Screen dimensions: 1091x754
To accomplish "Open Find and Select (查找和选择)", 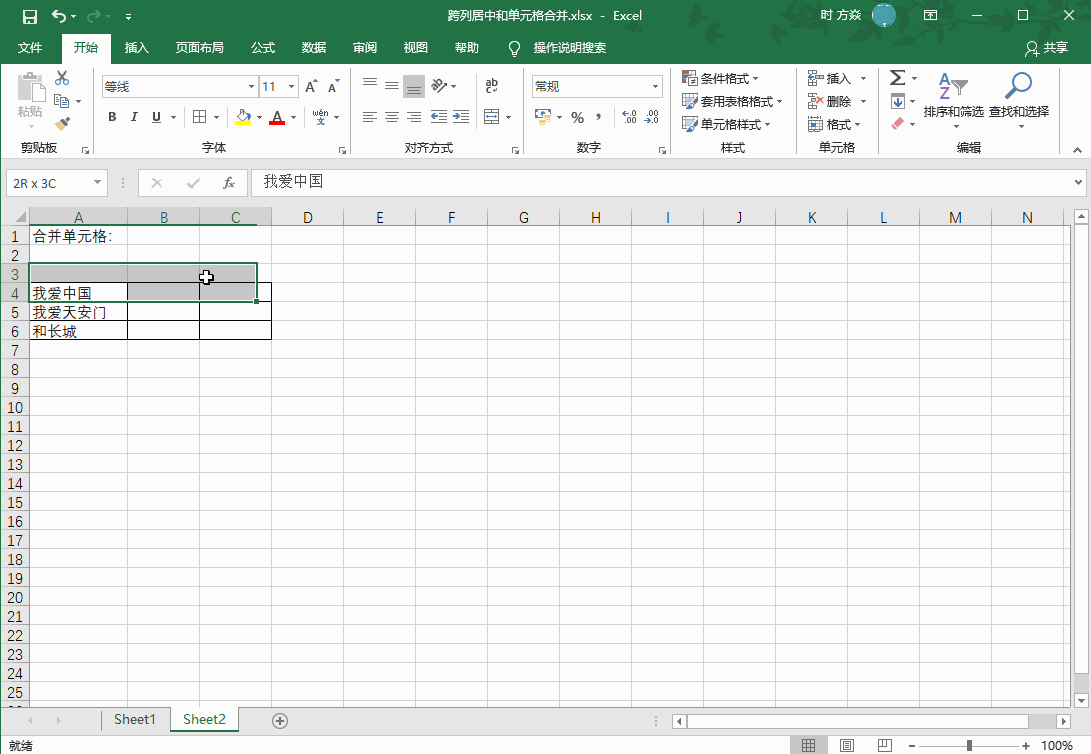I will (x=1019, y=99).
